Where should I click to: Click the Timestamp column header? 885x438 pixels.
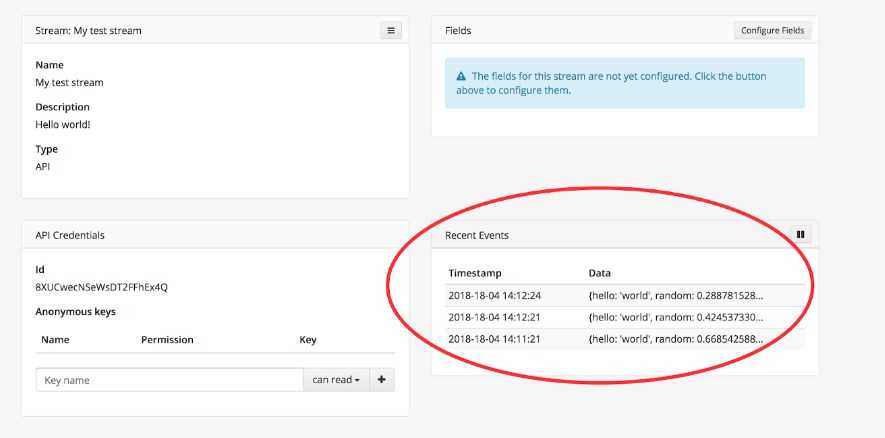(475, 273)
